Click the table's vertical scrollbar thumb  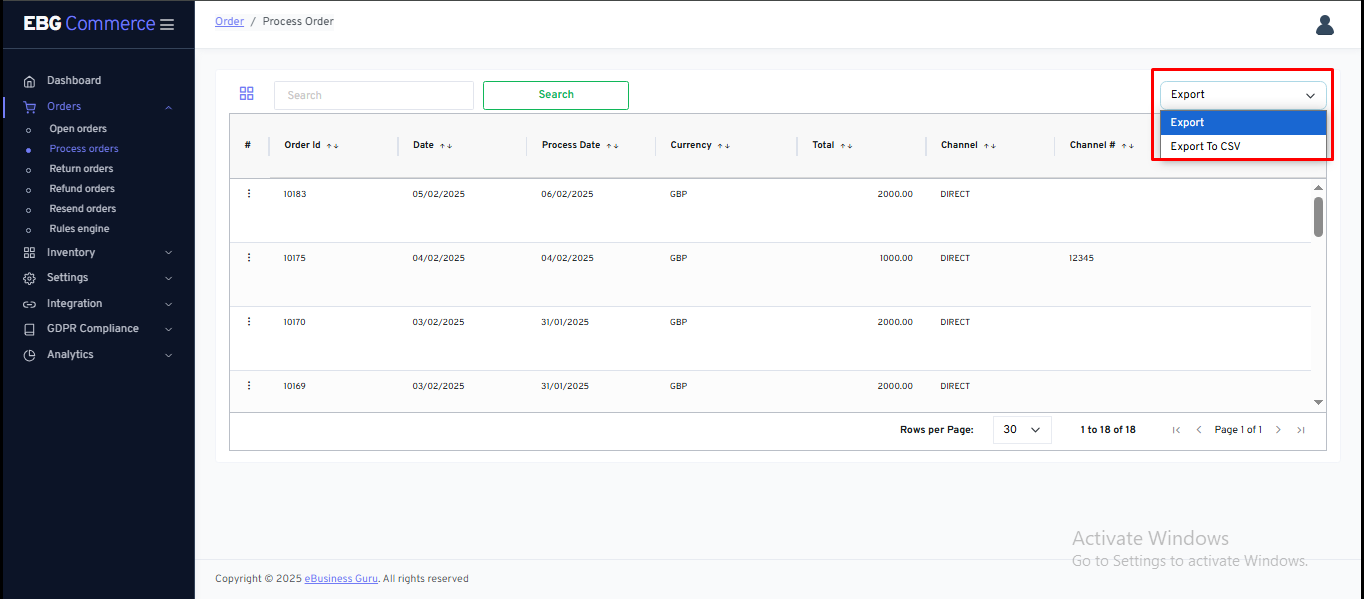pyautogui.click(x=1318, y=216)
